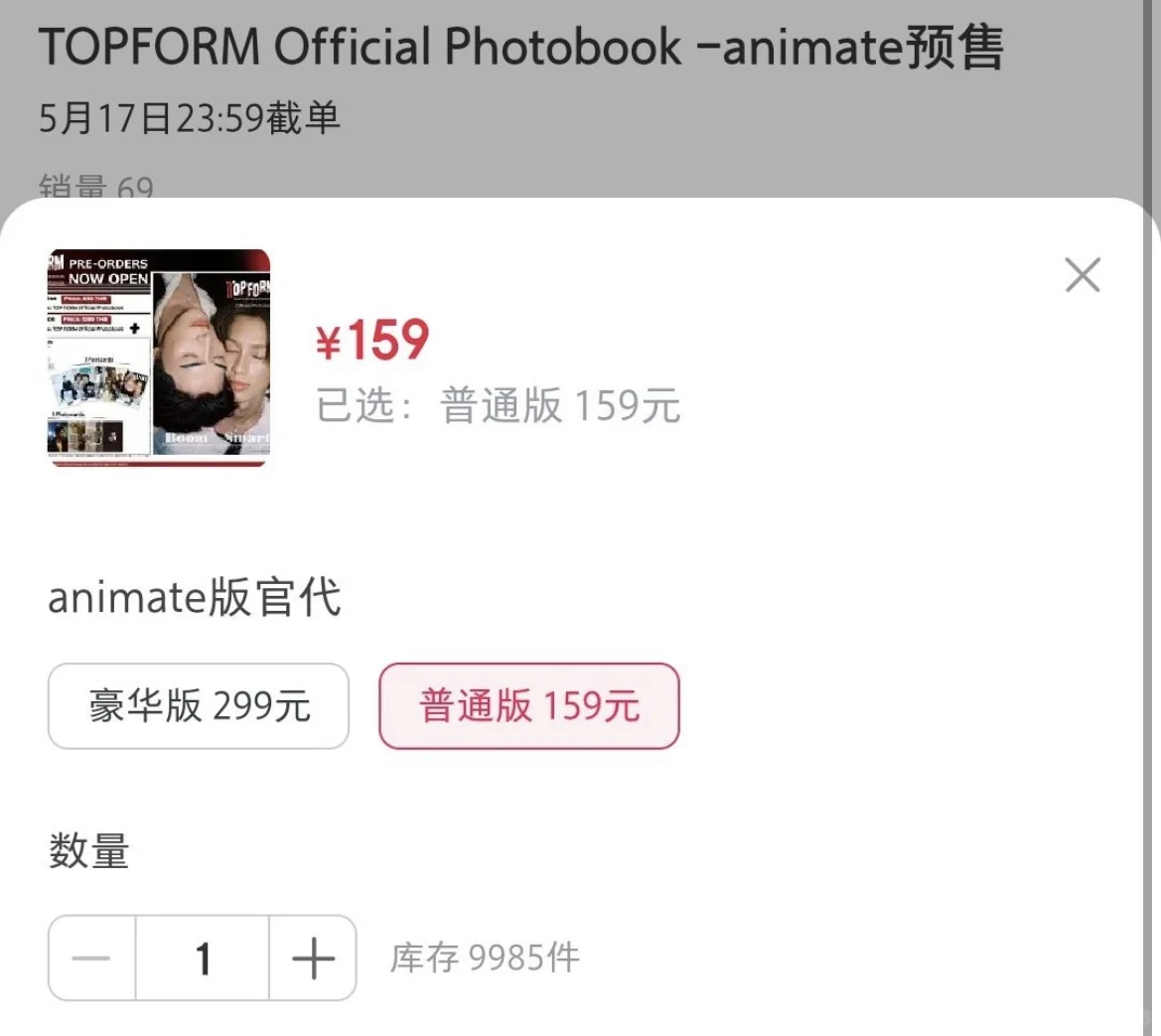Decrease quantity with the minus button
The width and height of the screenshot is (1161, 1036).
91,958
